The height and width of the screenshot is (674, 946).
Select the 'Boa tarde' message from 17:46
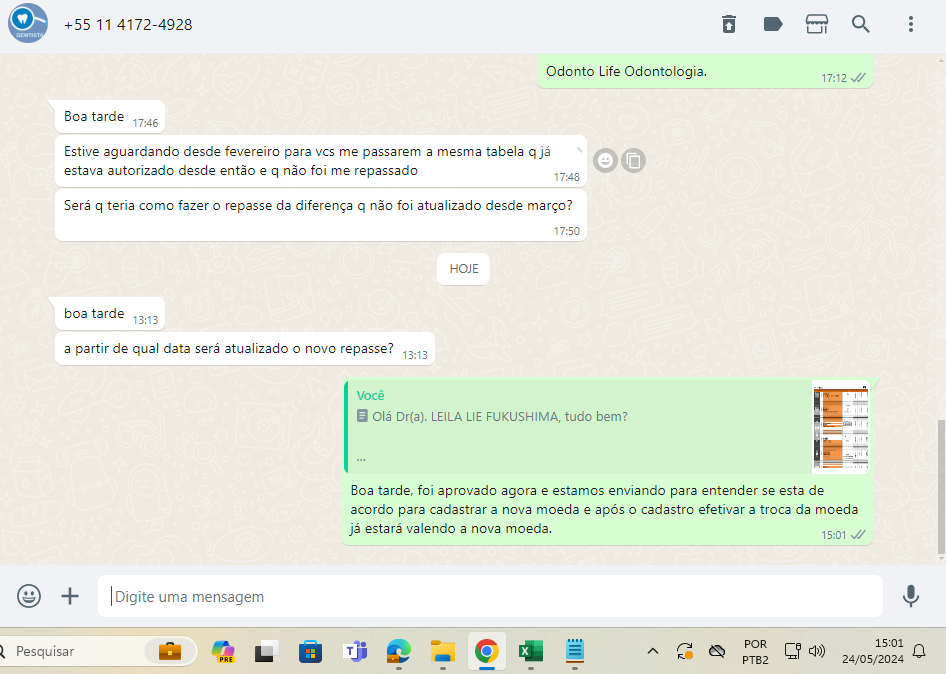click(110, 116)
